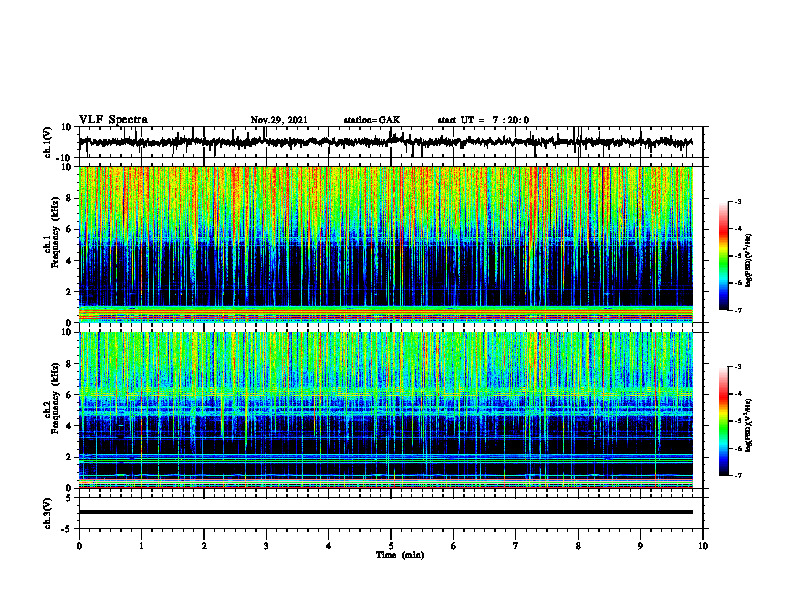The image size is (792, 612).
Task: Click the ch.2 color bar log(PSD) label
Action: (x=749, y=424)
